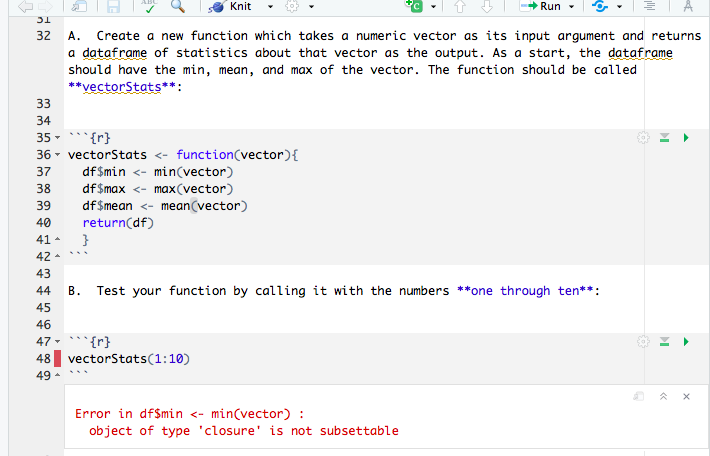The image size is (710, 456).
Task: Click on vectorStats(1:10) code line
Action: tap(129, 359)
